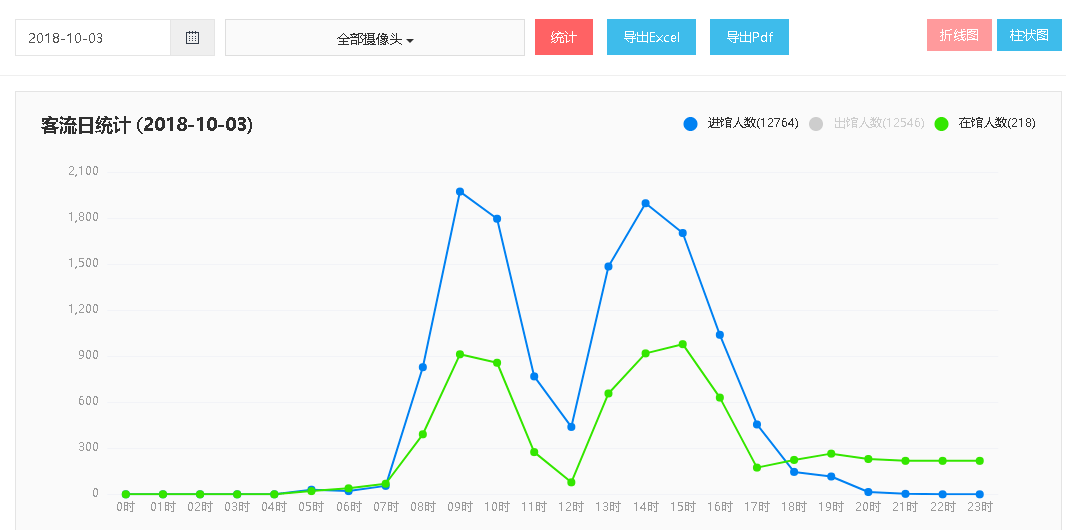Click the blue data point at 16时
Image resolution: width=1066 pixels, height=530 pixels.
pos(720,334)
